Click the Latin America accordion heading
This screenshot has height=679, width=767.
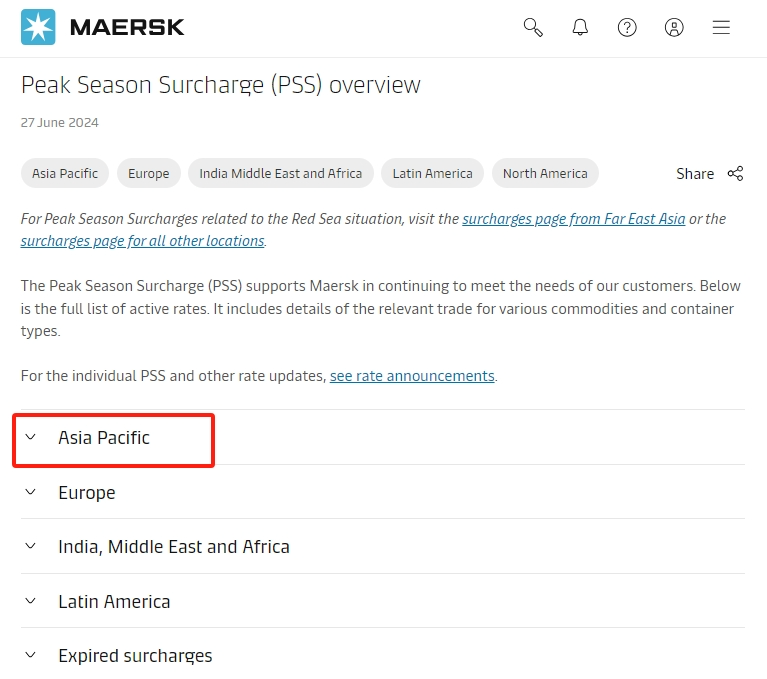click(x=114, y=601)
